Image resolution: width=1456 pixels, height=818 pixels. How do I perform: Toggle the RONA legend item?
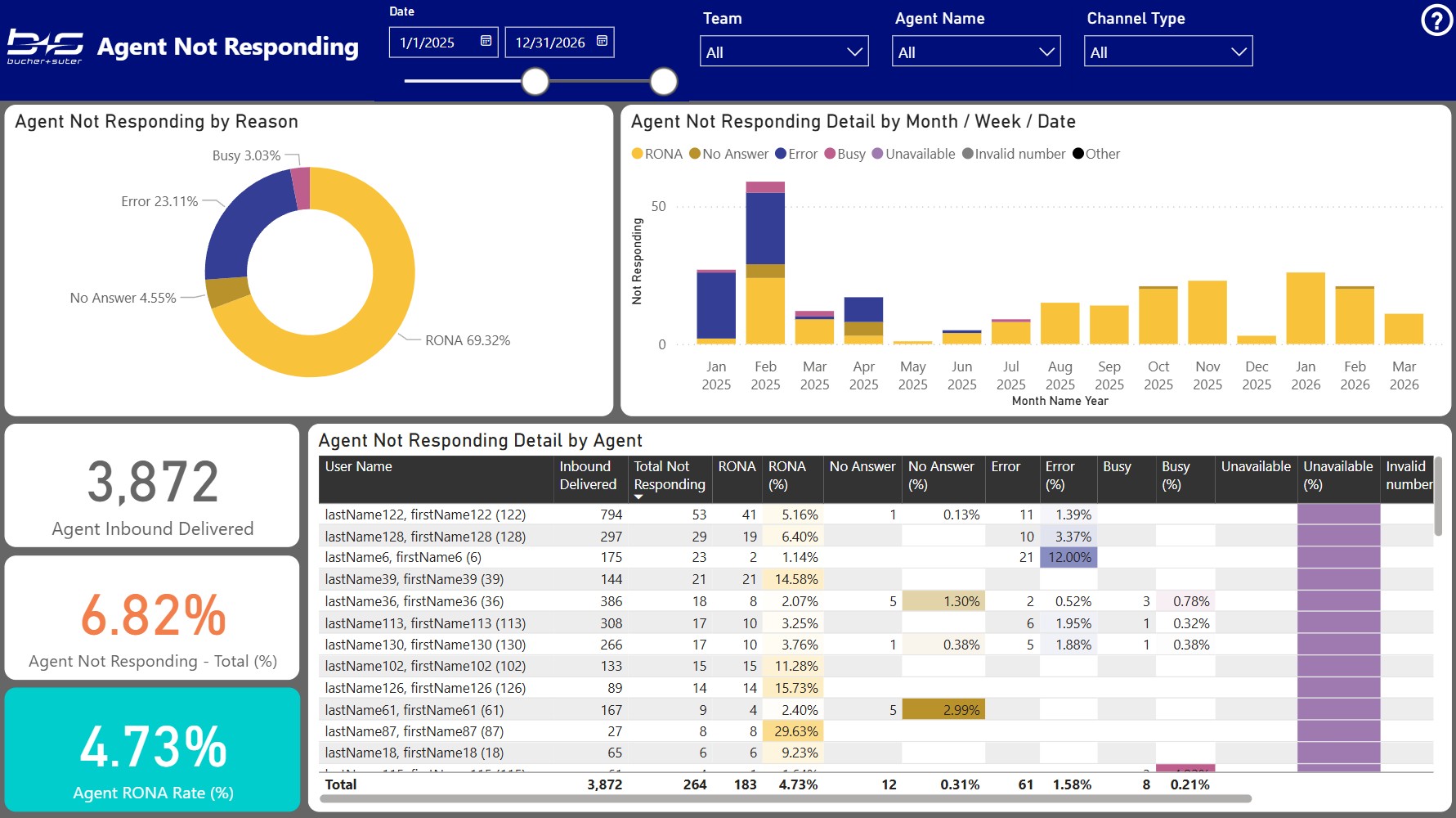coord(656,154)
